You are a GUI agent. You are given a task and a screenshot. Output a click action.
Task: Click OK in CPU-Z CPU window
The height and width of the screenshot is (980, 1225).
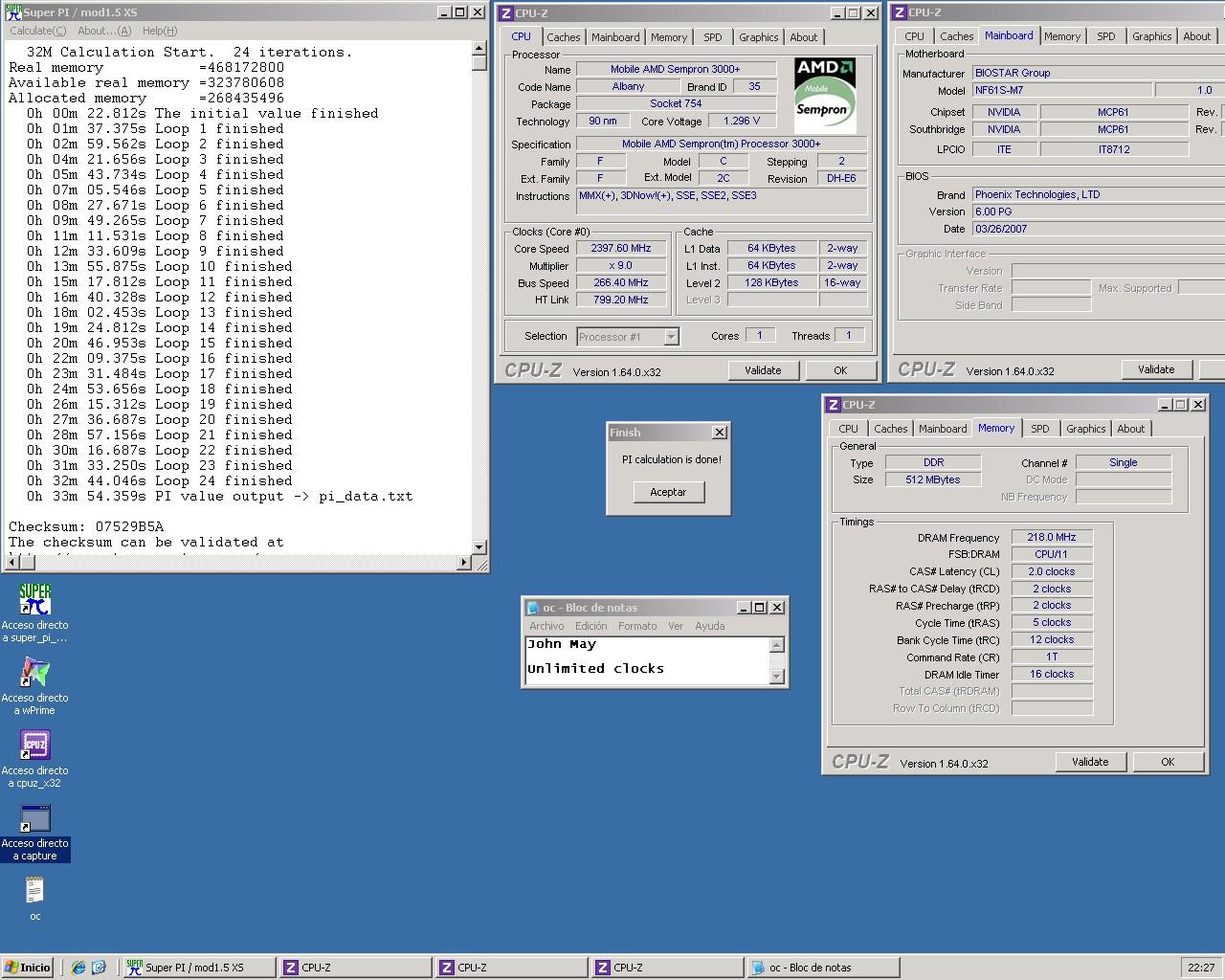click(840, 370)
